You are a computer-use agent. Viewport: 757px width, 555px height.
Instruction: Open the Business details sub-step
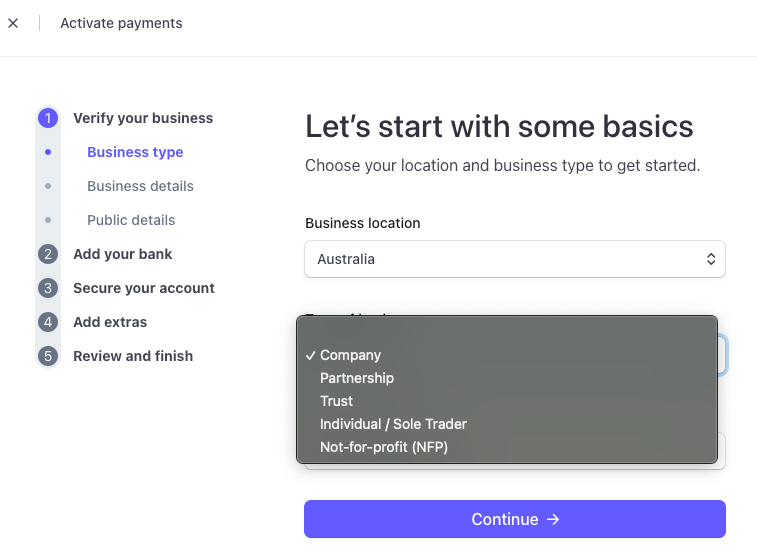pos(140,186)
